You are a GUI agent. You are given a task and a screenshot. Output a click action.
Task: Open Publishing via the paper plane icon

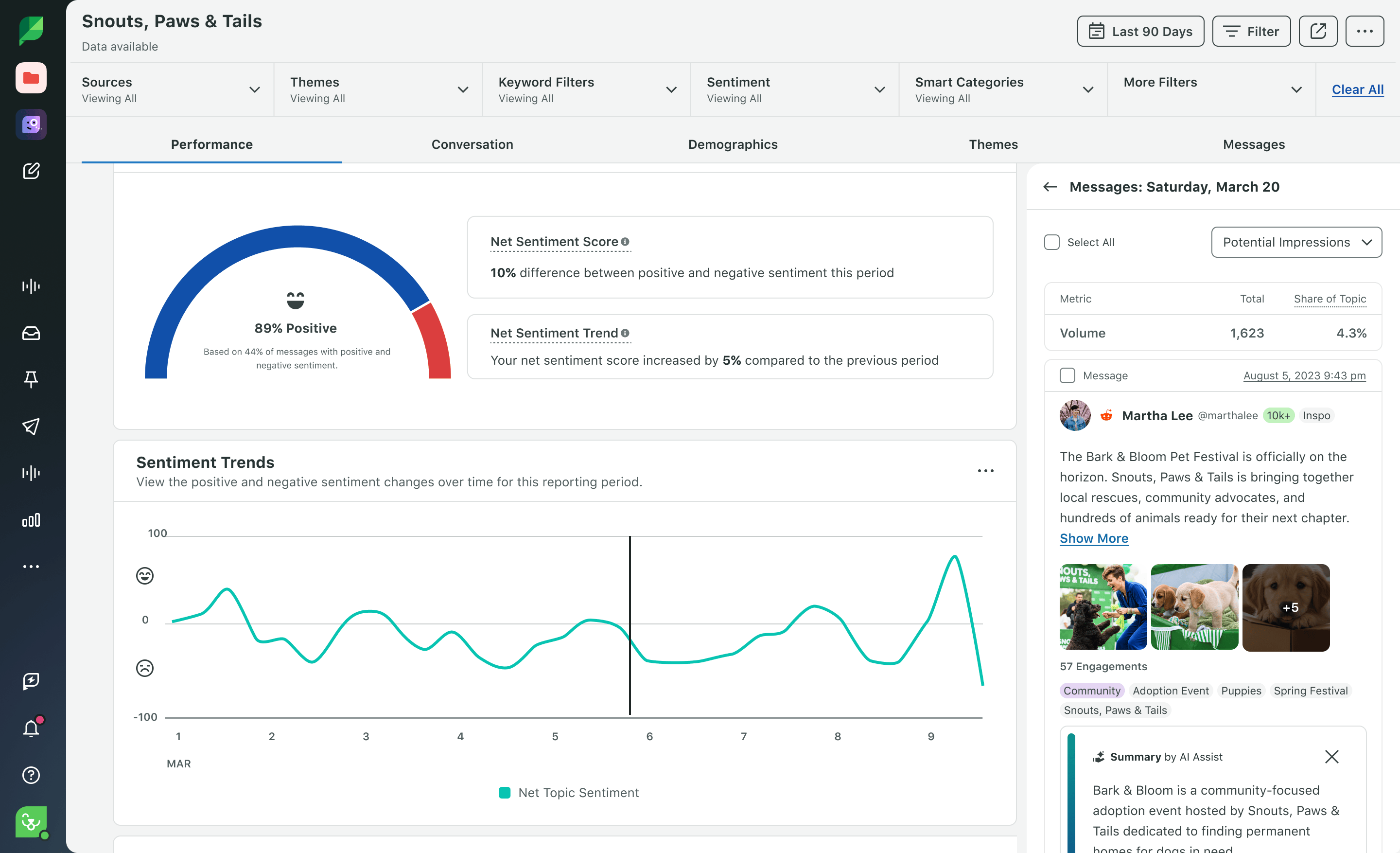pos(31,427)
